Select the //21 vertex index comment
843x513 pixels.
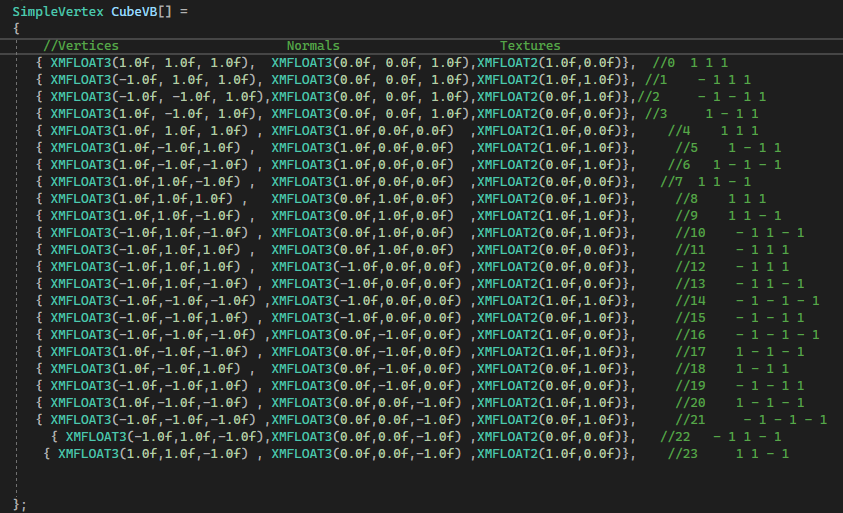(690, 420)
